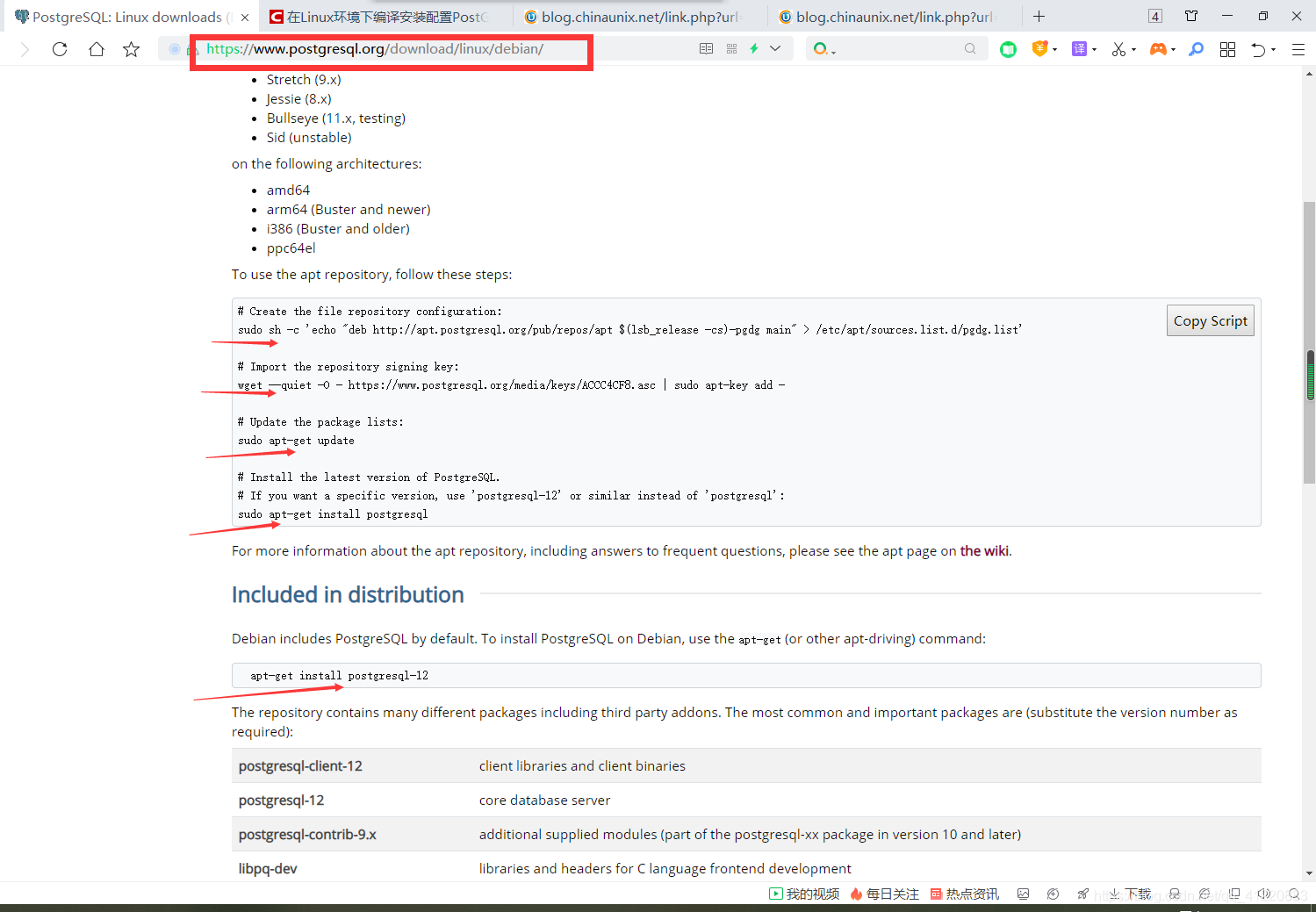Click the green lightning speed-mode icon
This screenshot has width=1316, height=912.
[754, 49]
